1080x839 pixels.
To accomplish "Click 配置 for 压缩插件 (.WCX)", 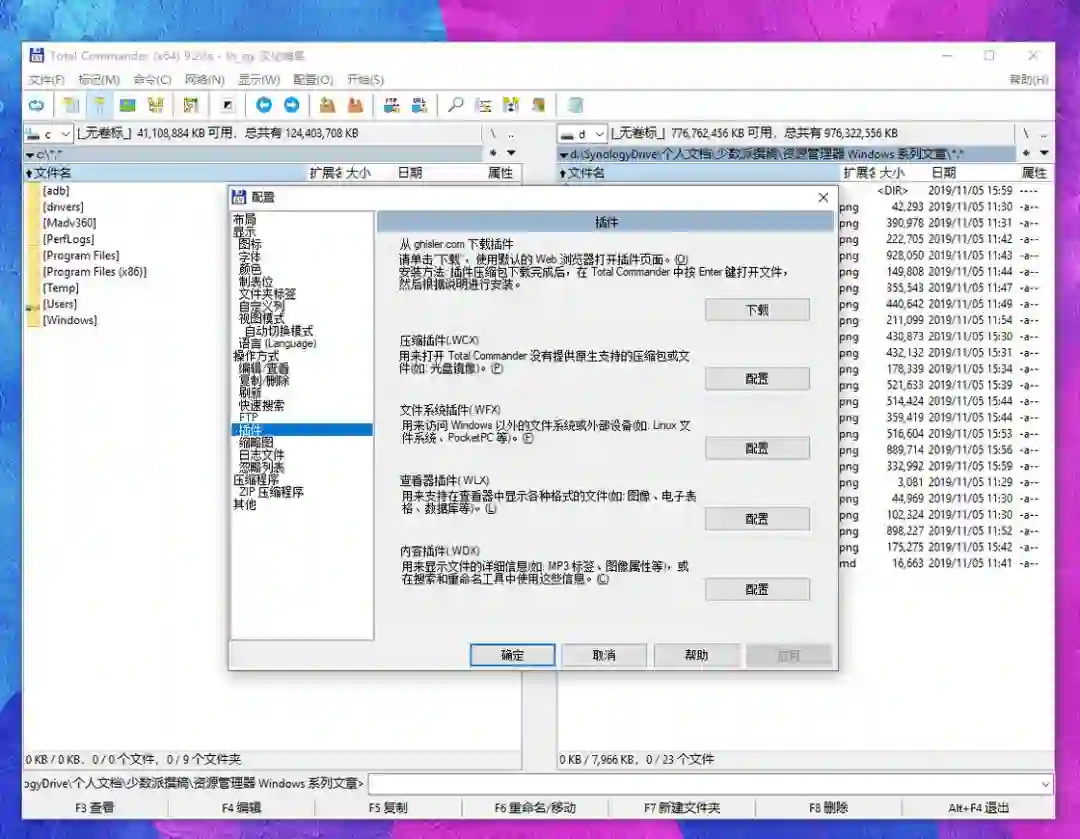I will 757,379.
